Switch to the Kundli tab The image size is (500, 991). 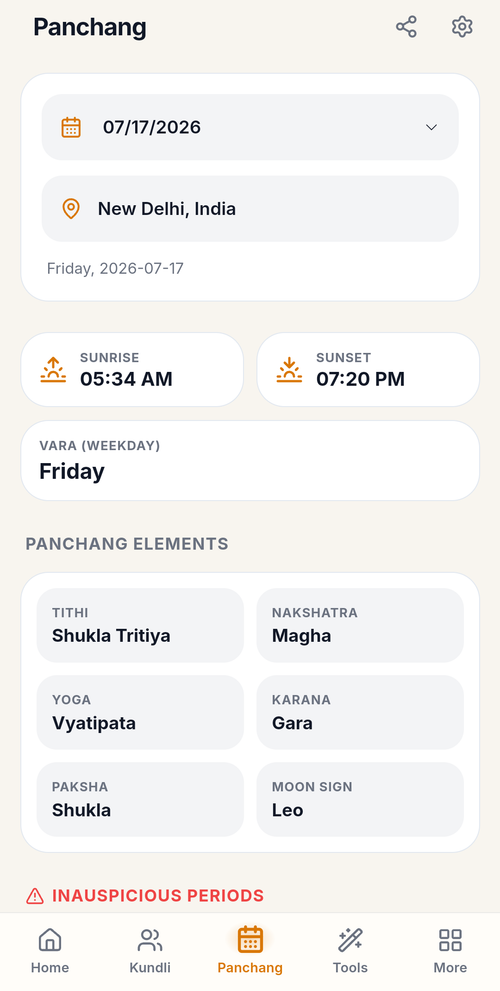click(x=150, y=951)
